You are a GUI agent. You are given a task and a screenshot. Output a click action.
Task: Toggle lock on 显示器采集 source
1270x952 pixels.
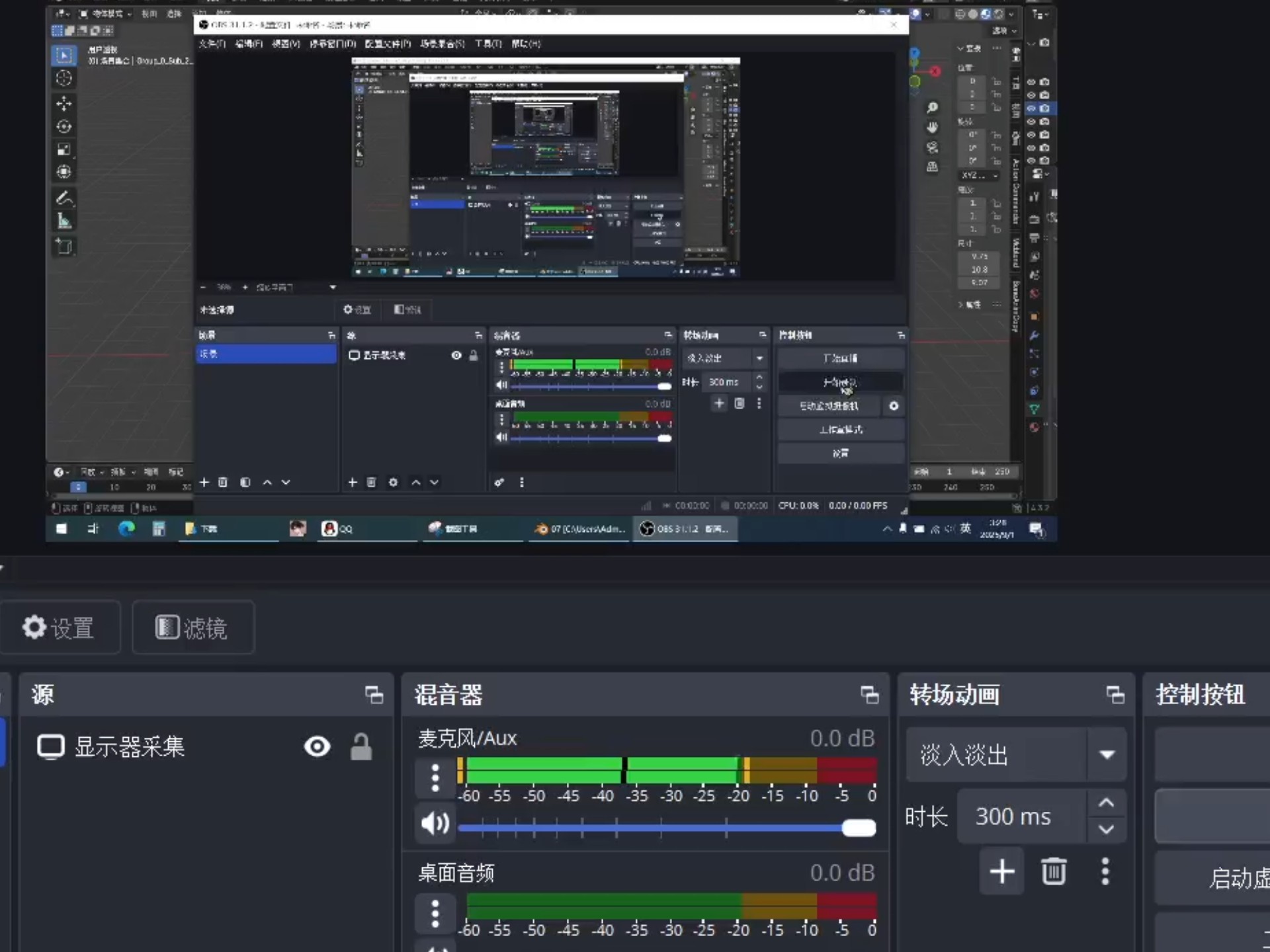point(360,746)
